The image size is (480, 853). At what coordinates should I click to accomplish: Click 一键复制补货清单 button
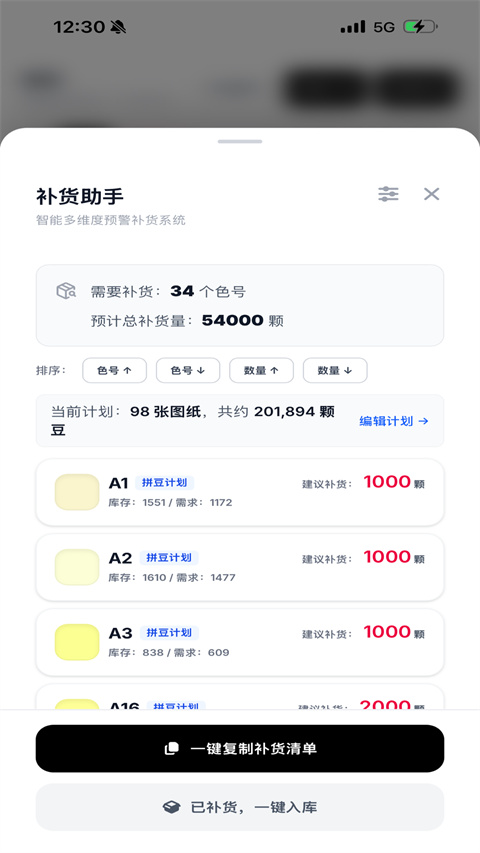(x=240, y=749)
